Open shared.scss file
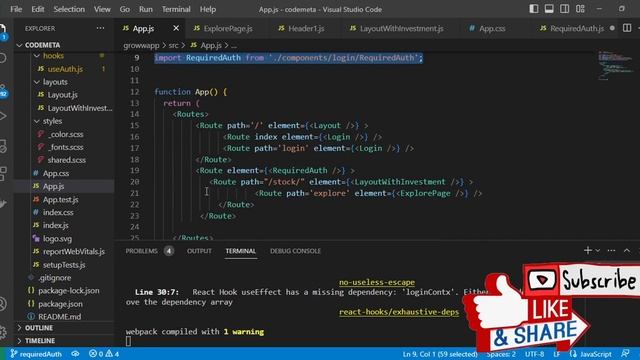The height and width of the screenshot is (360, 640). point(67,160)
